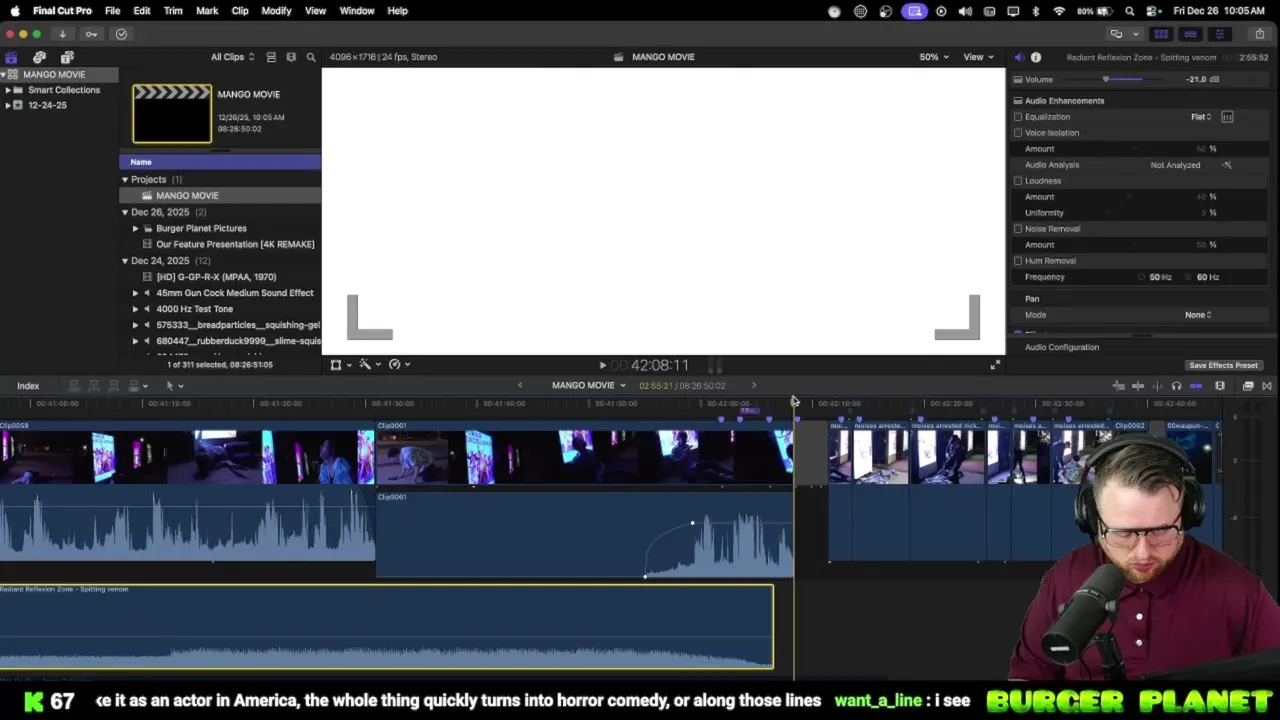Toggle headphone audio skimming icon in timeline
Image resolution: width=1280 pixels, height=720 pixels.
pos(1176,386)
